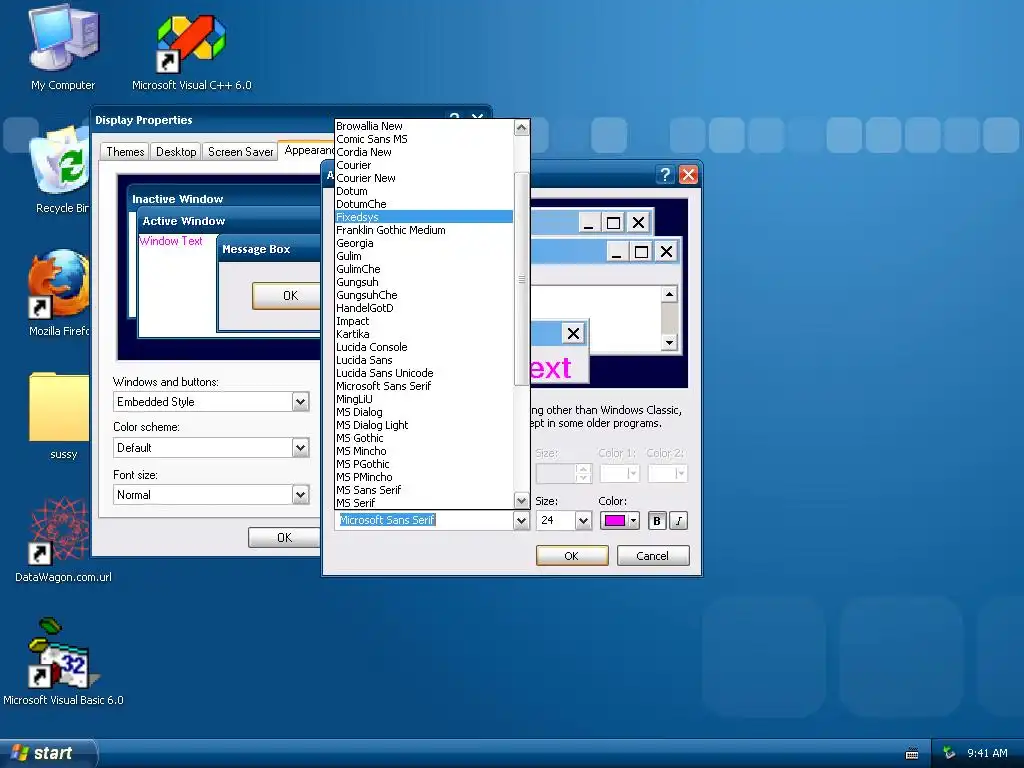Select Browallia New from font list
This screenshot has width=1024, height=768.
point(424,126)
